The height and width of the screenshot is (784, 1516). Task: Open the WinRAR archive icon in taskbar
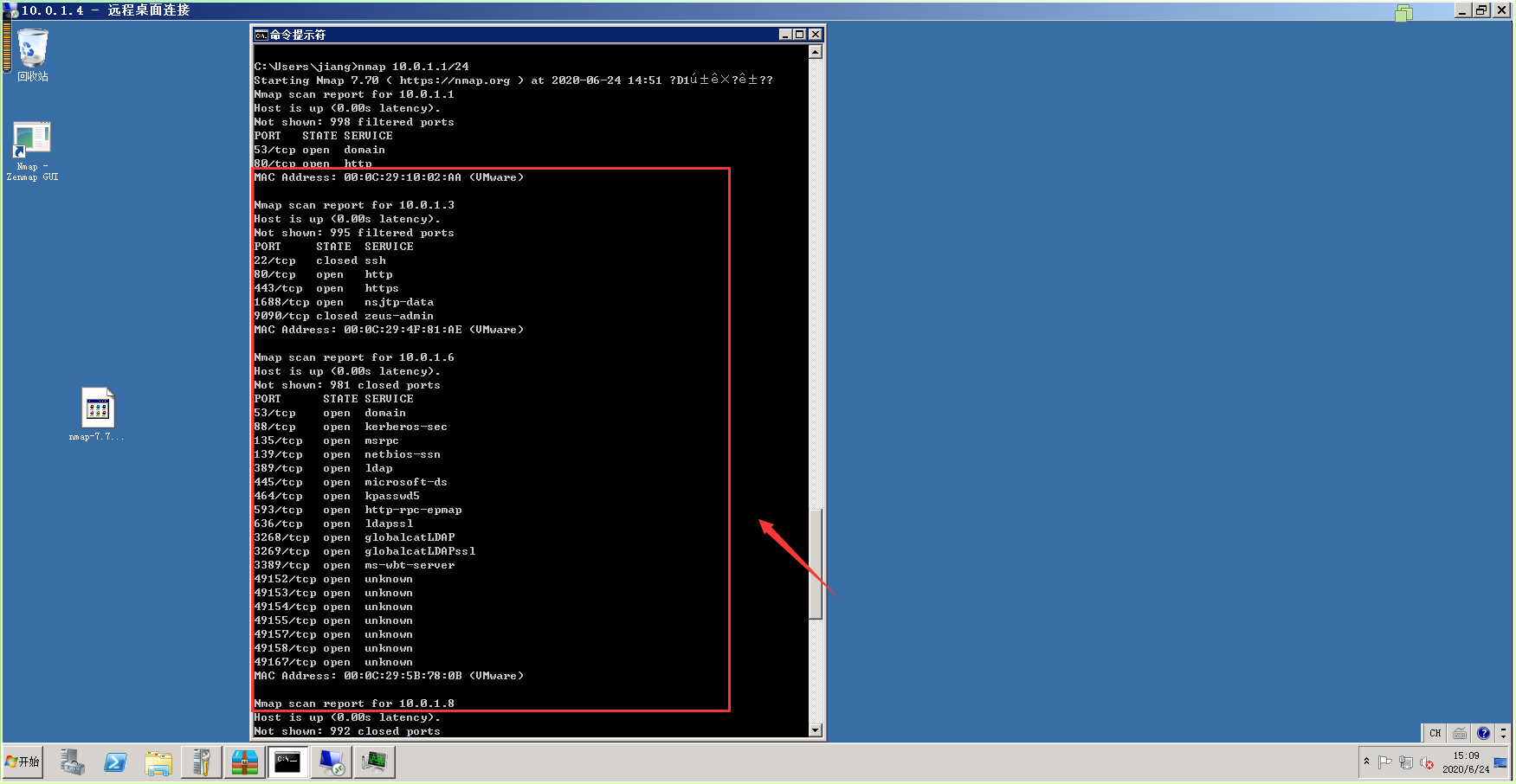[245, 762]
